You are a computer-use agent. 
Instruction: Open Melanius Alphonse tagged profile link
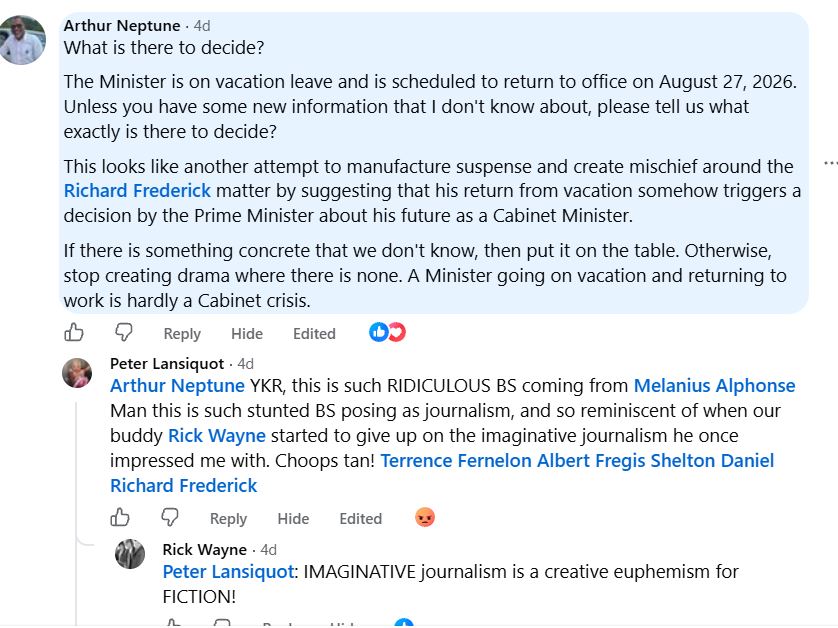pos(715,385)
